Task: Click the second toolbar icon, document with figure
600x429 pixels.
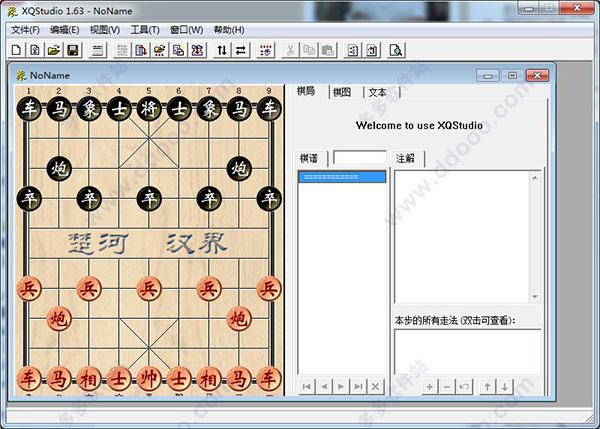Action: pos(35,50)
